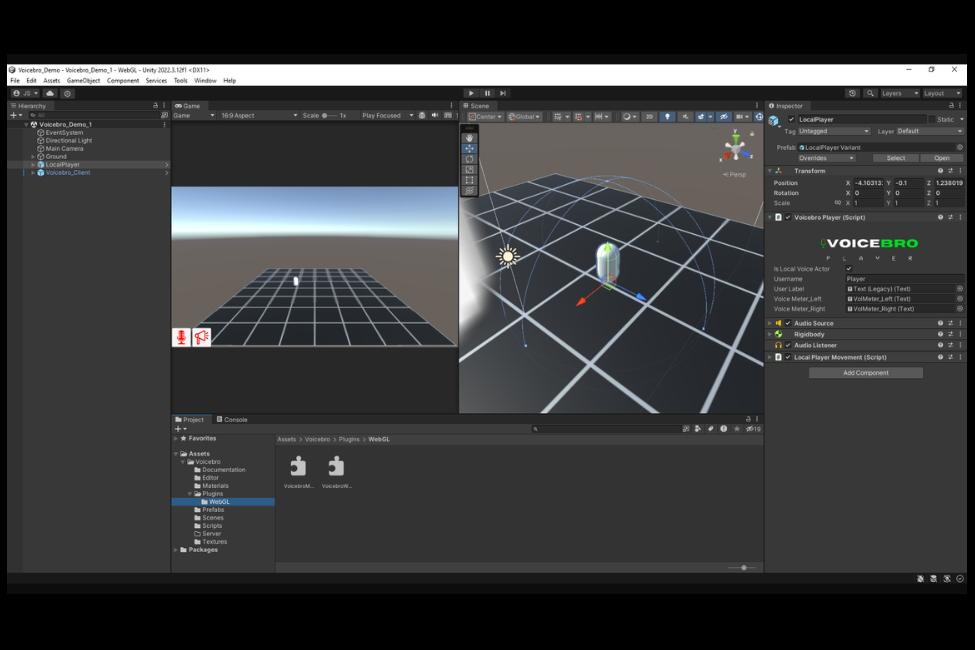Disable the Audio Listener component checkbox
The image size is (975, 650).
pos(788,345)
